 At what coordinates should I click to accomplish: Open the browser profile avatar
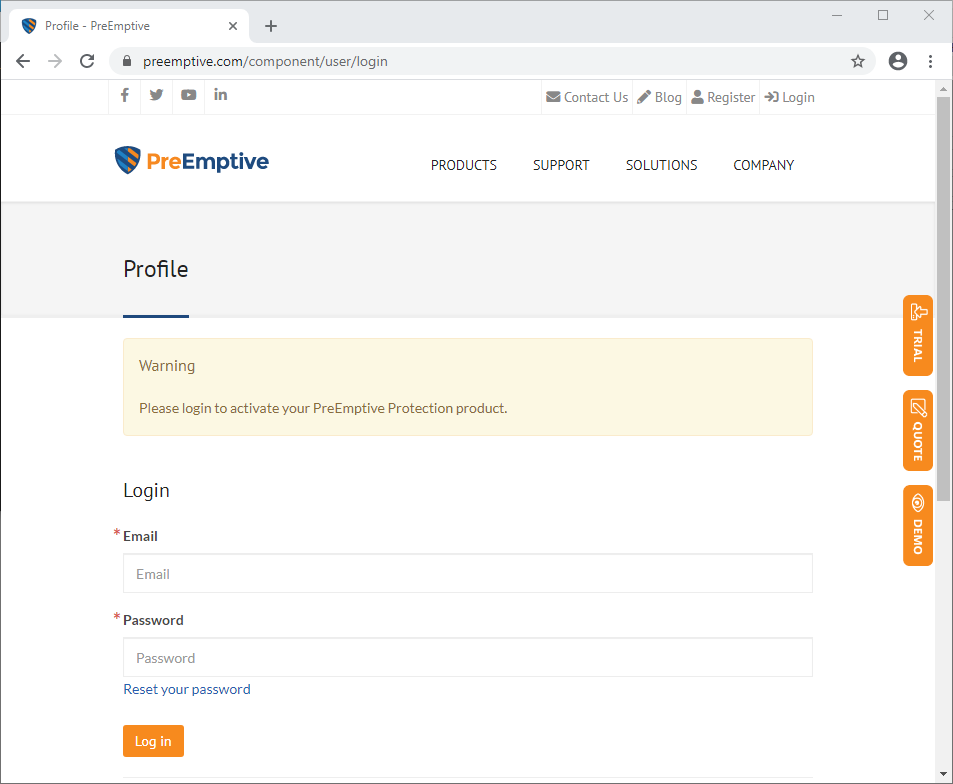pos(898,61)
